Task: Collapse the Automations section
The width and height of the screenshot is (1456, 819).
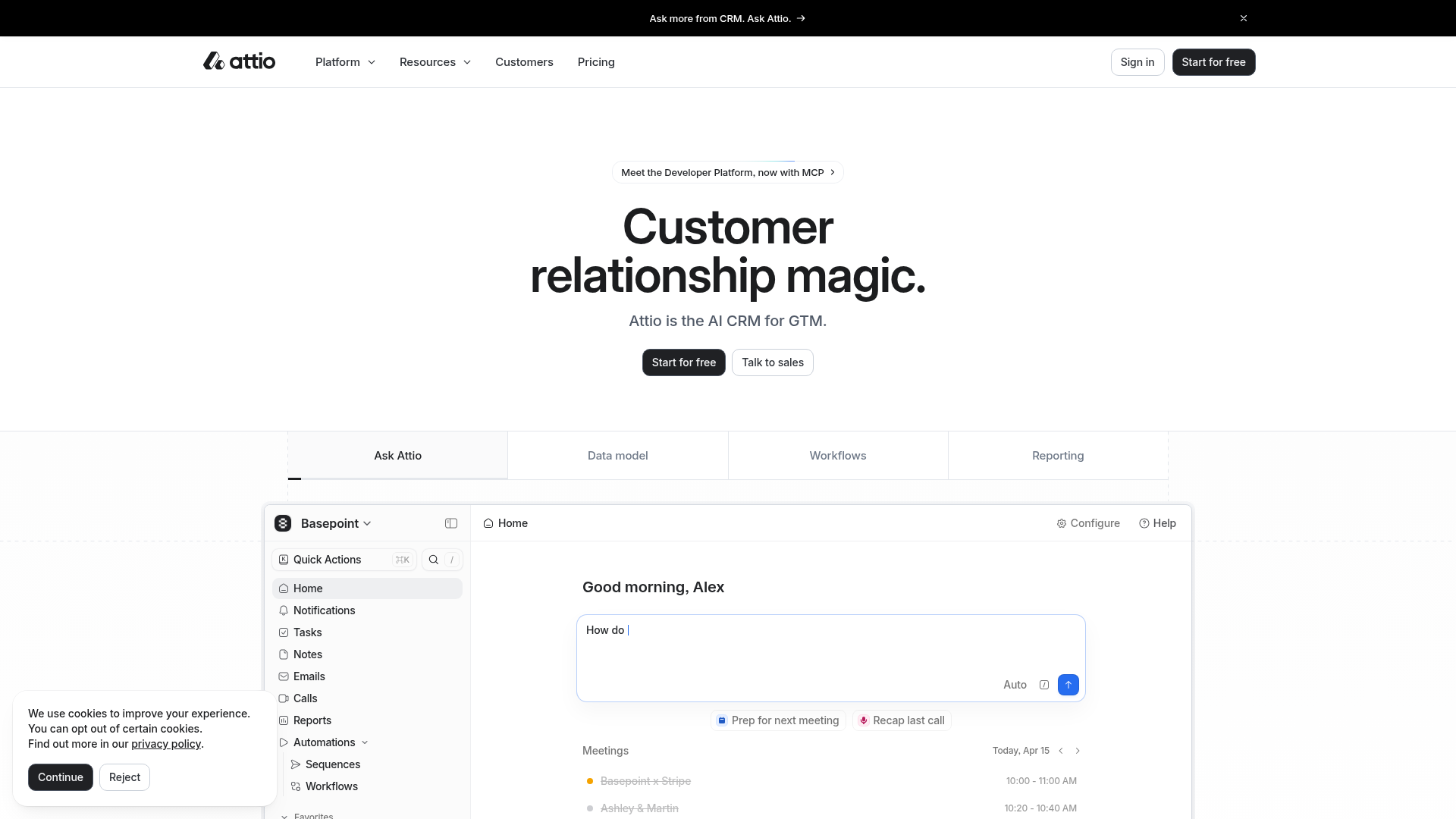Action: coord(365,742)
